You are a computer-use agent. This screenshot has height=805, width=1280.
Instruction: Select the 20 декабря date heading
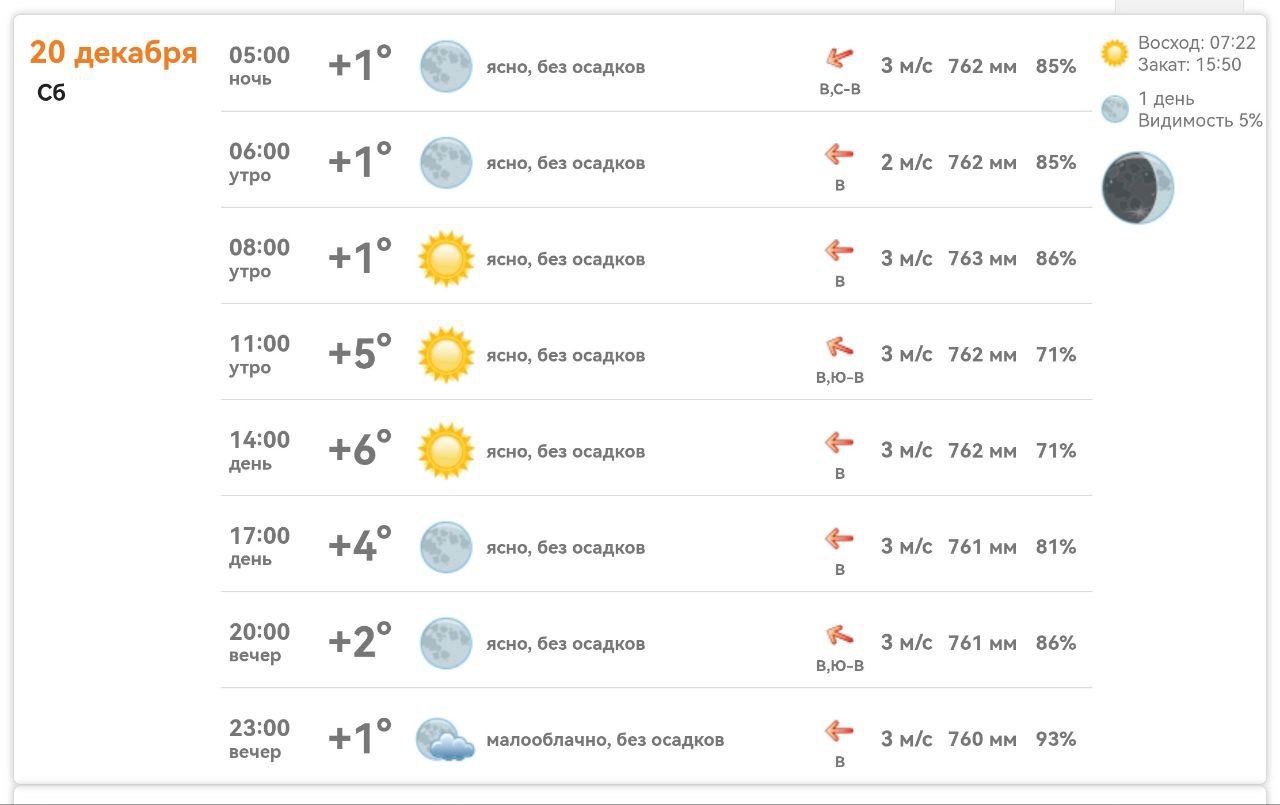pyautogui.click(x=113, y=52)
